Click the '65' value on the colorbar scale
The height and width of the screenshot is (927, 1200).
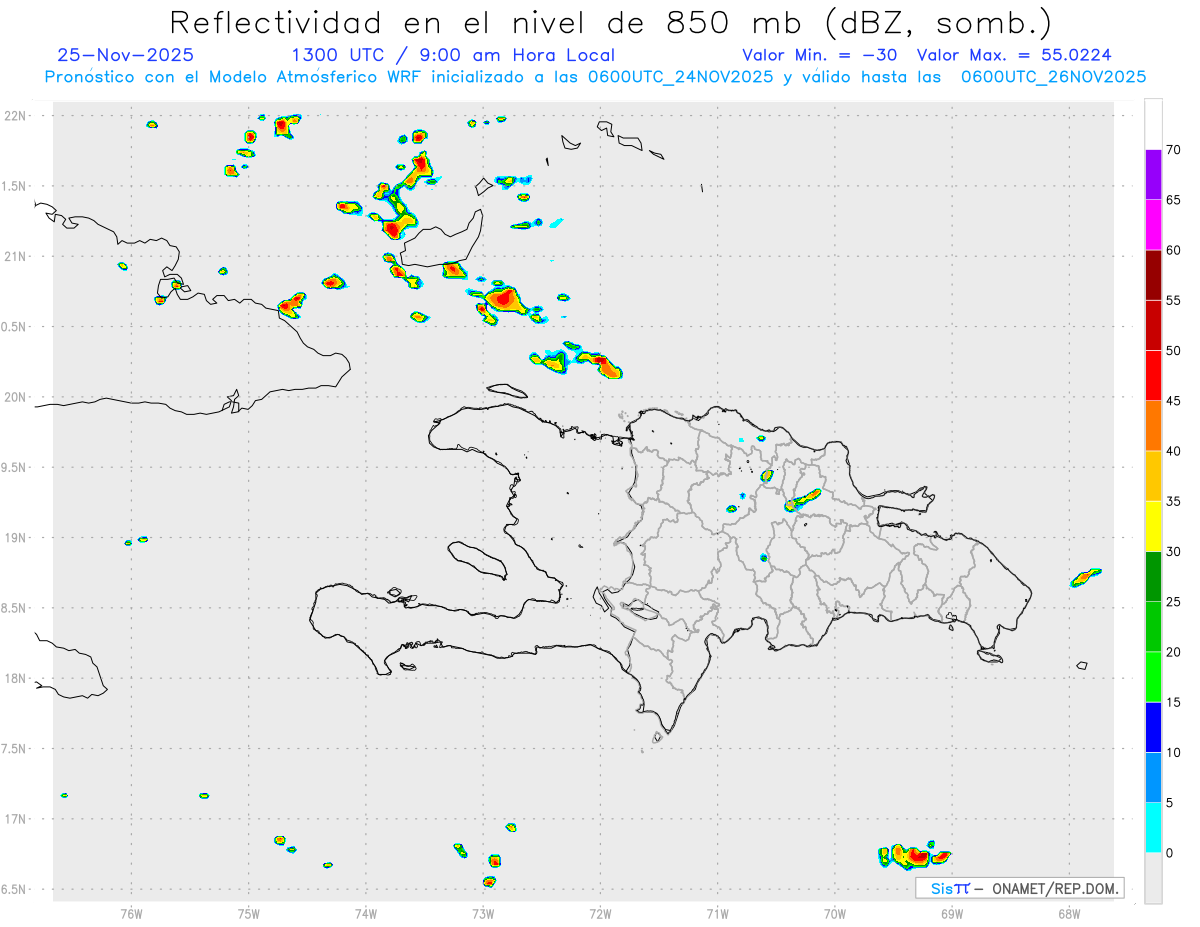(1173, 200)
